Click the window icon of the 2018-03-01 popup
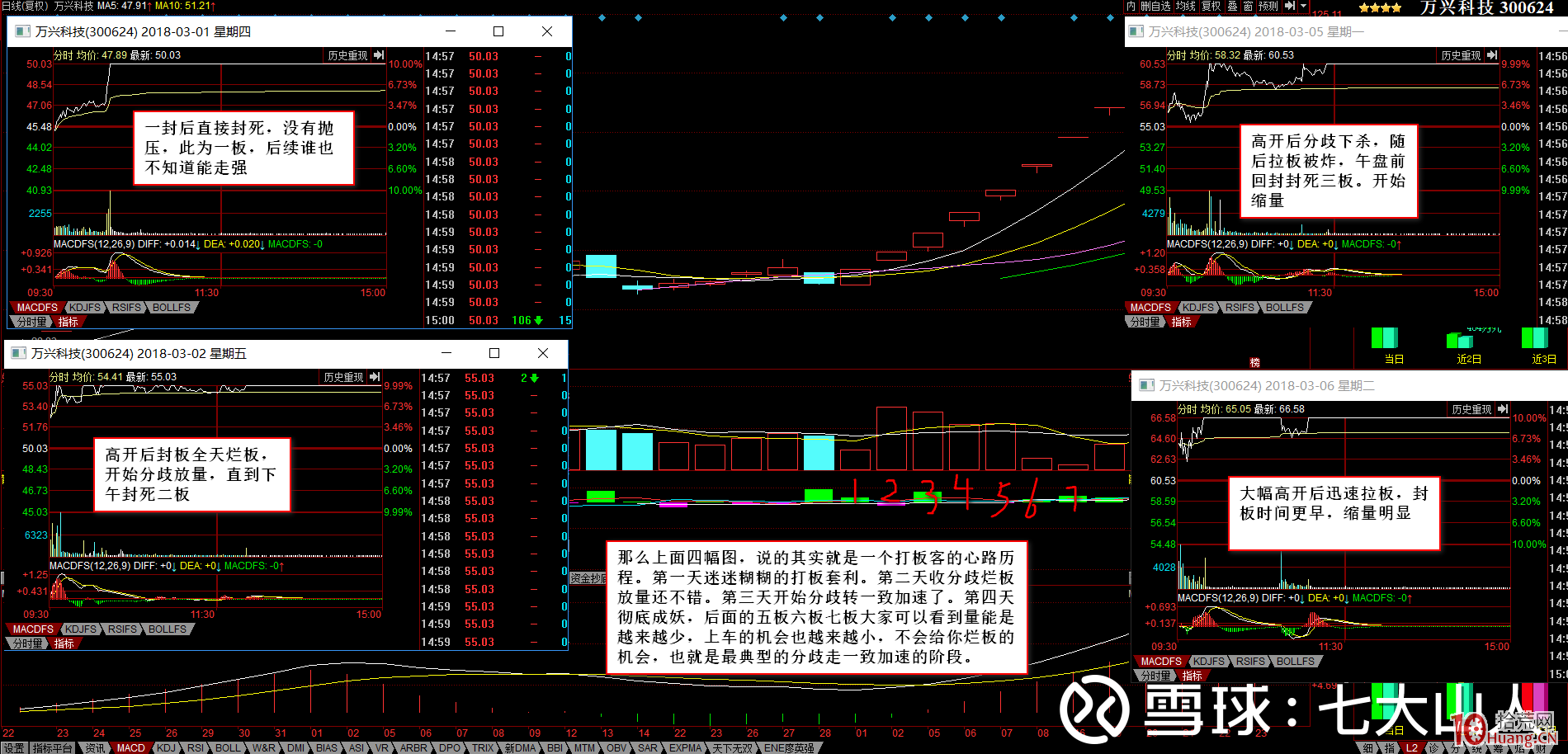The width and height of the screenshot is (1568, 754). (21, 31)
